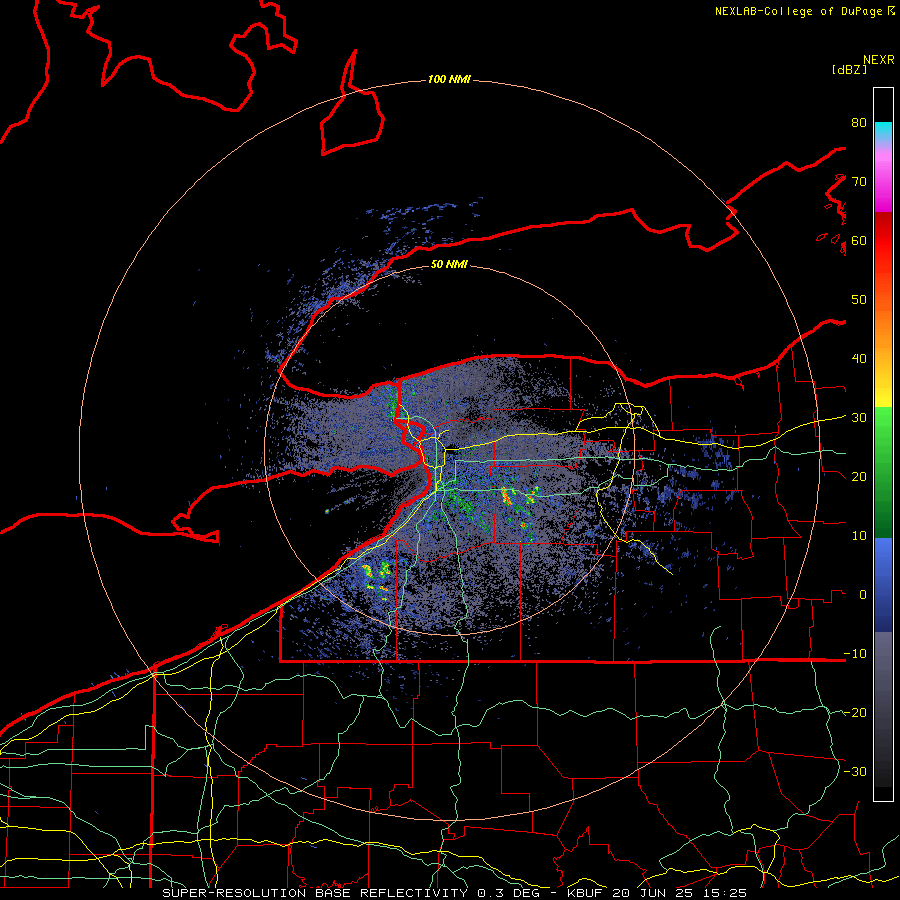Click the 10 dBZ scale value
The height and width of the screenshot is (900, 900).
click(859, 536)
